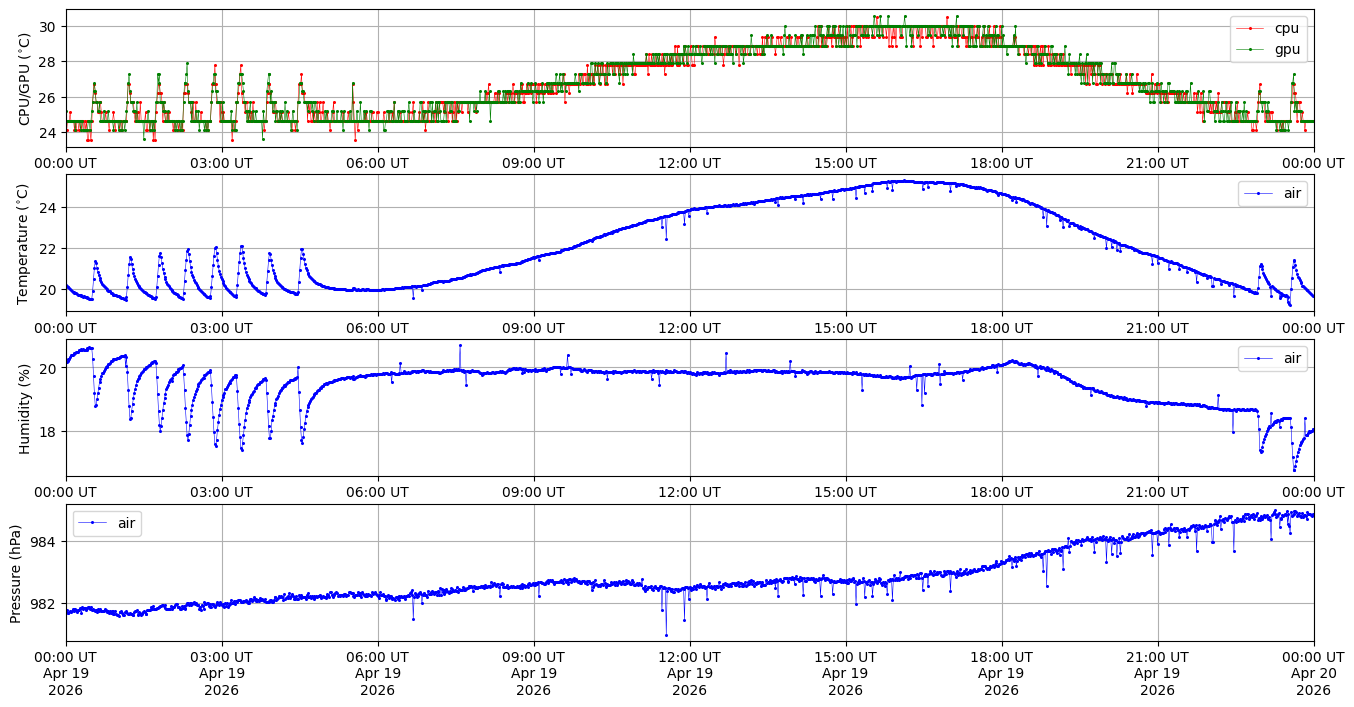Click the CPU/GPU (°C) y-axis label
The width and height of the screenshot is (1354, 707).
tap(24, 79)
